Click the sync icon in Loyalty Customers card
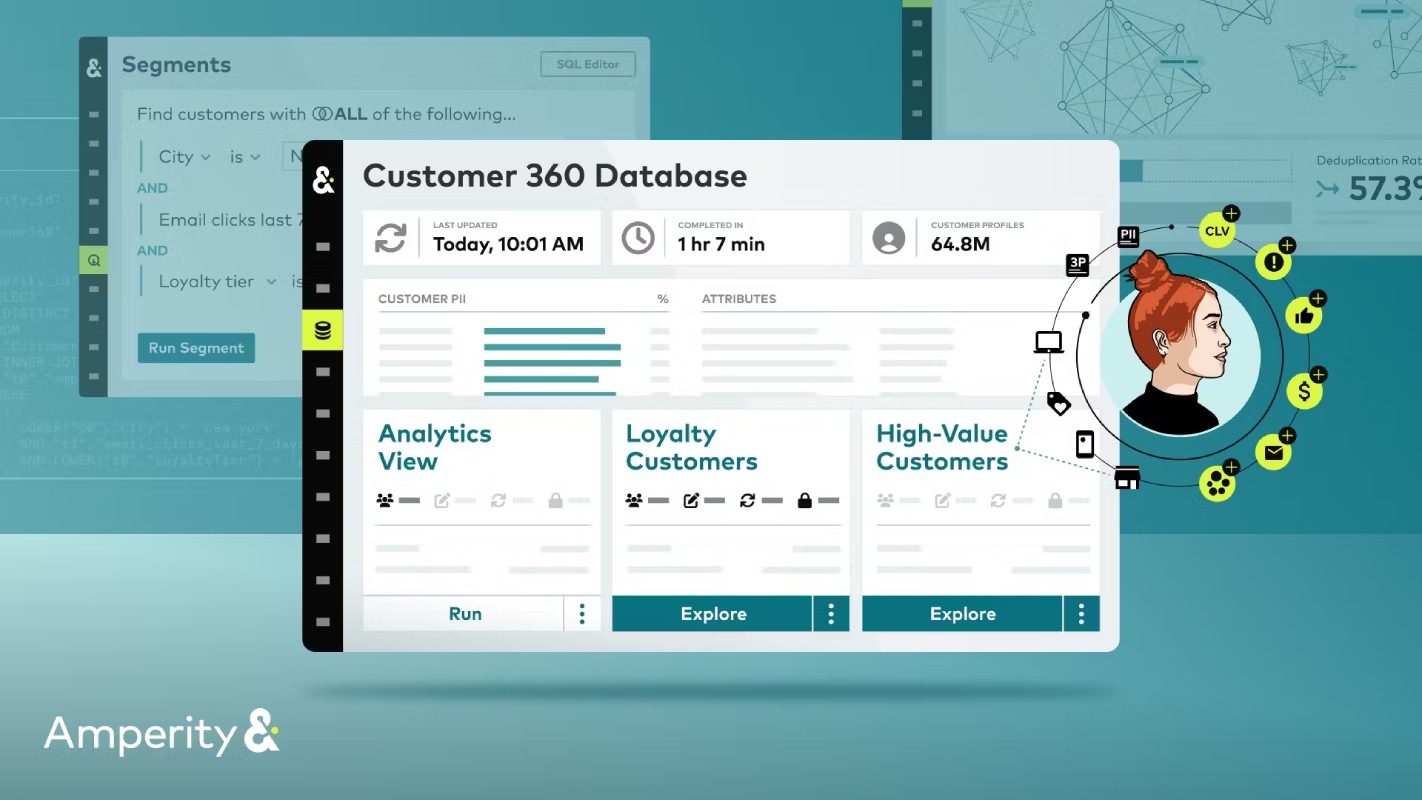This screenshot has width=1422, height=800. (747, 500)
